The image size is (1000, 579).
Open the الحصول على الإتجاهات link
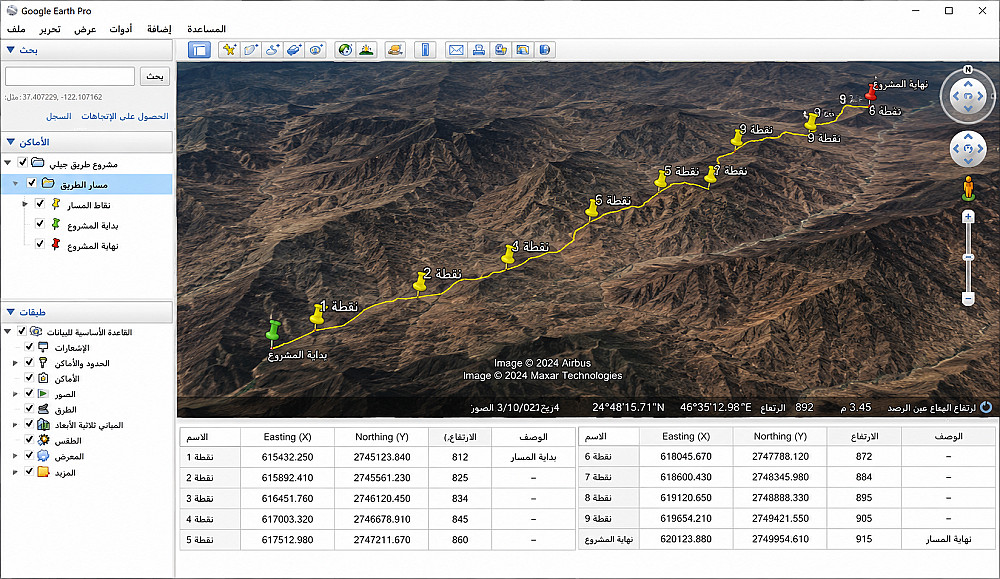click(125, 116)
